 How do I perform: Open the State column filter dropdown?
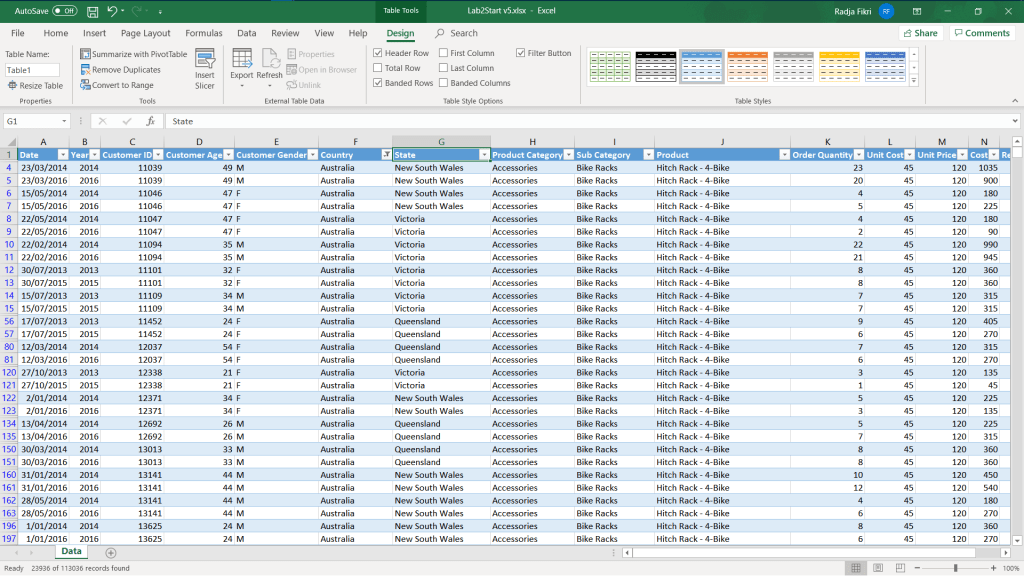[484, 155]
